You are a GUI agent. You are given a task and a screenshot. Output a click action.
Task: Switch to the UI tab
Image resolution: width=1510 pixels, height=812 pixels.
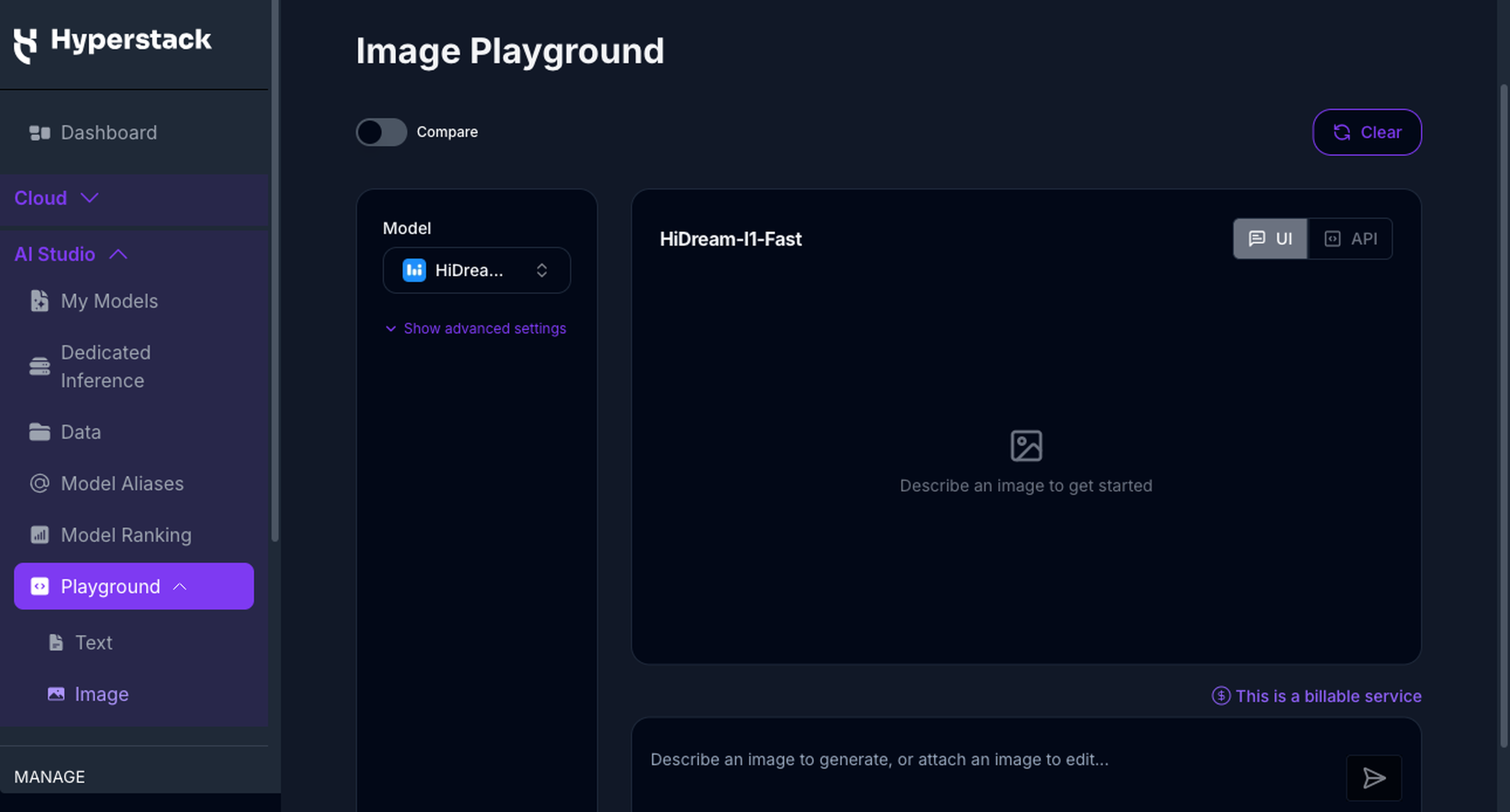1270,238
